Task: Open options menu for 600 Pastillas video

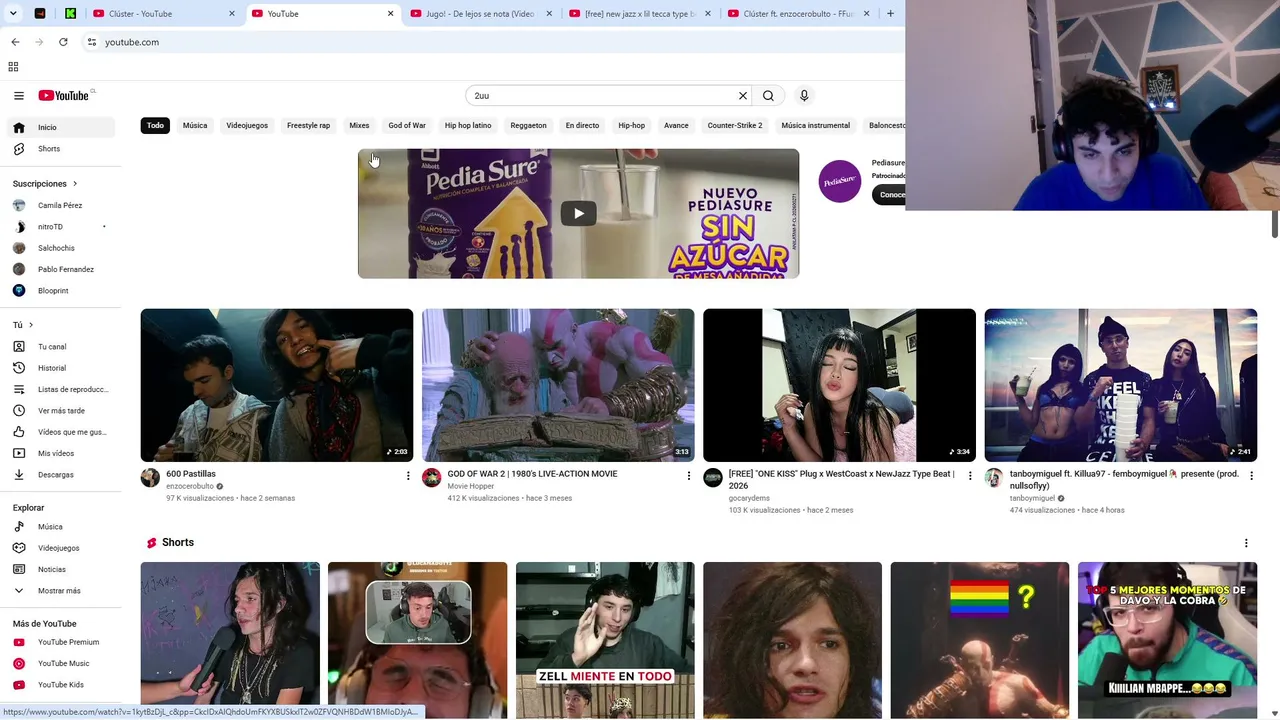Action: pos(407,476)
